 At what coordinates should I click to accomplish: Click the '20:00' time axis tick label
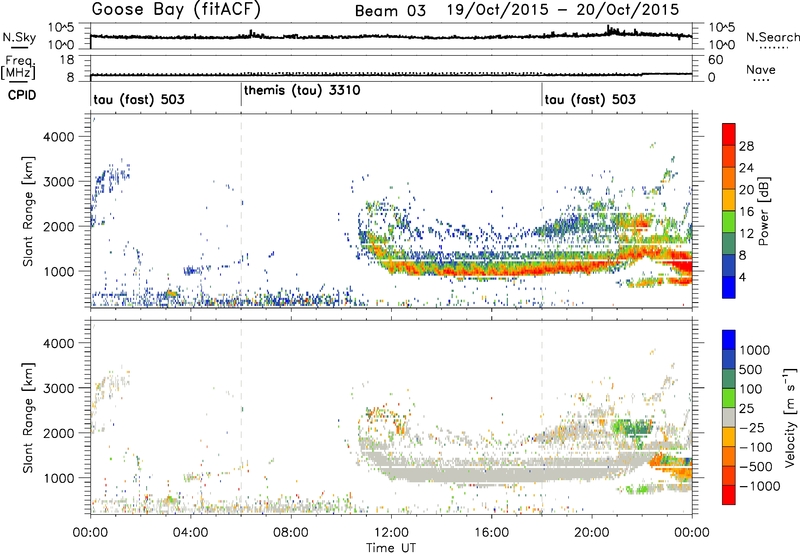pos(591,533)
